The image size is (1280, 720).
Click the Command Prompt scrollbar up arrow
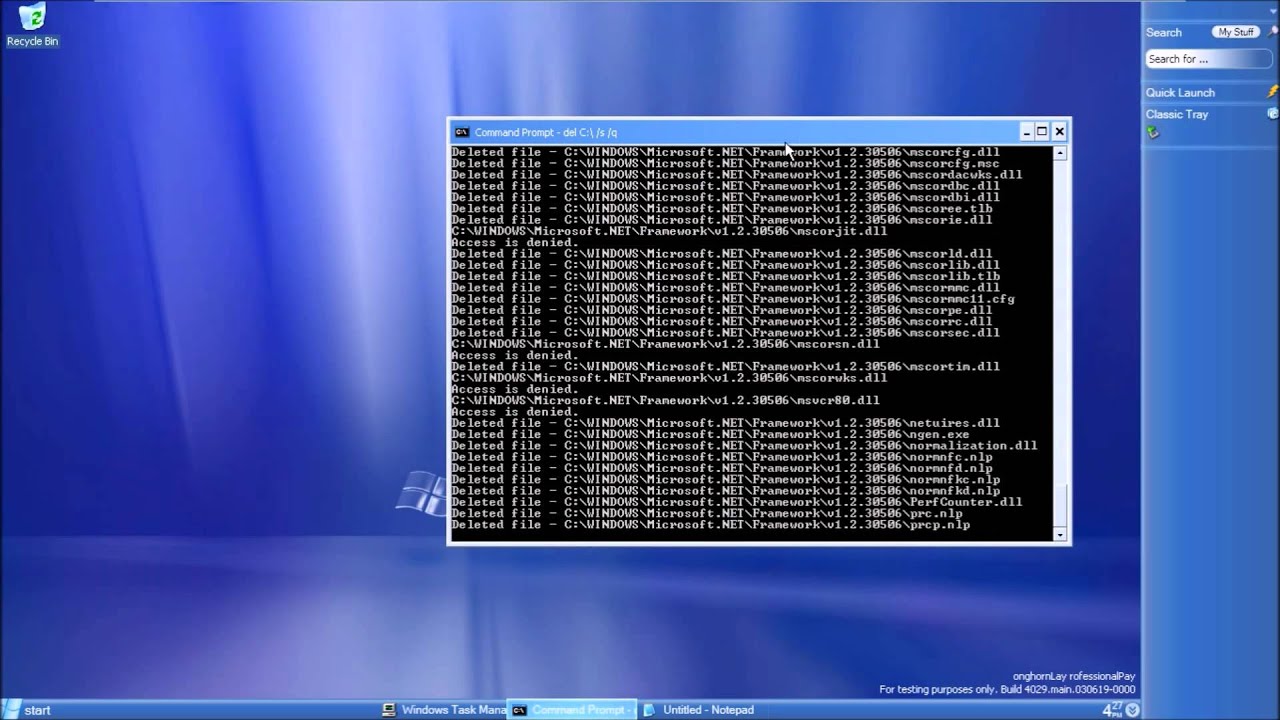click(x=1059, y=152)
